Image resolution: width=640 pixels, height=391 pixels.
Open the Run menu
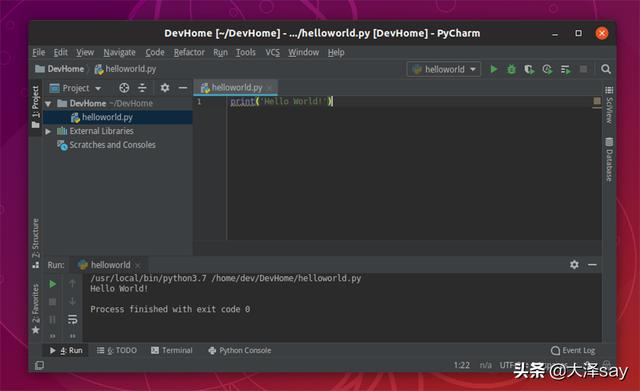tap(220, 52)
